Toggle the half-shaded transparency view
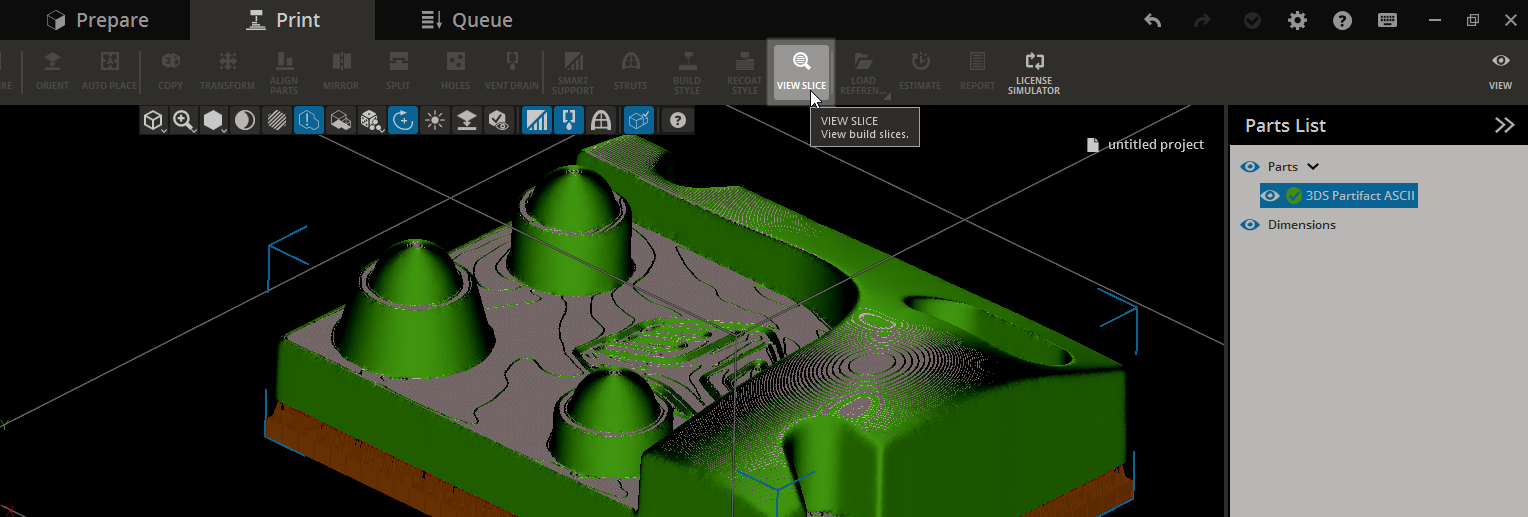 (245, 121)
